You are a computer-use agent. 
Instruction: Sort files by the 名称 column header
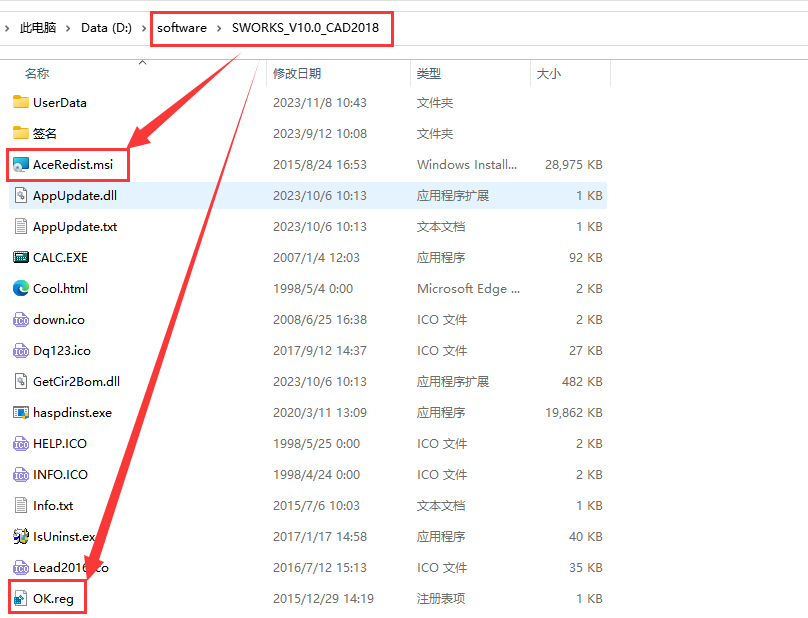point(37,74)
